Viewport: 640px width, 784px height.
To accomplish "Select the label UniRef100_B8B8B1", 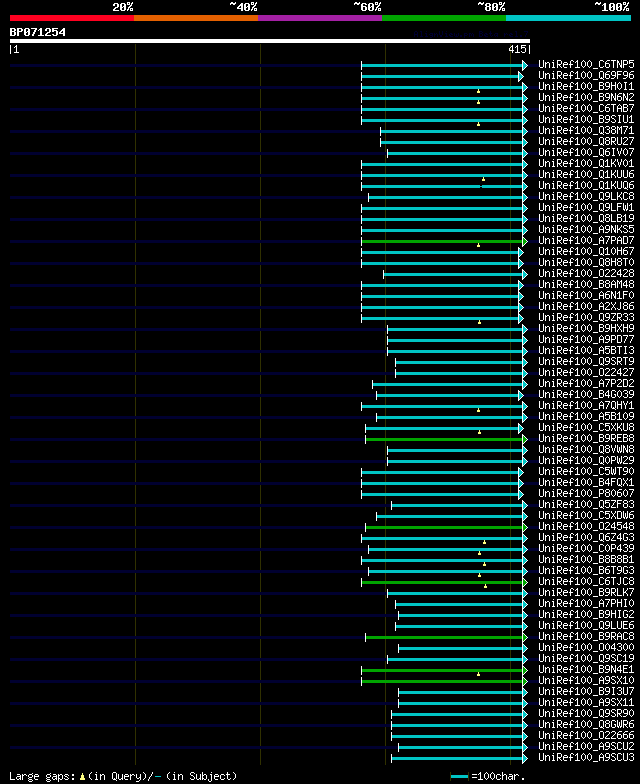I will click(x=586, y=560).
